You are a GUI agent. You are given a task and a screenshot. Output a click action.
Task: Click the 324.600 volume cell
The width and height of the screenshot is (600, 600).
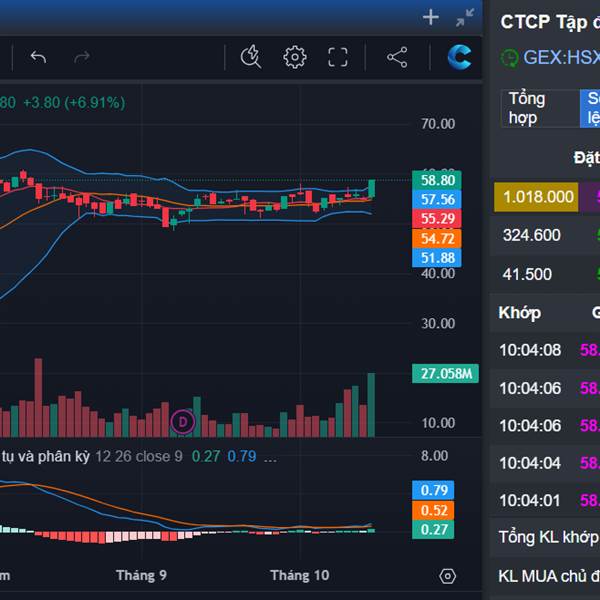pos(532,235)
